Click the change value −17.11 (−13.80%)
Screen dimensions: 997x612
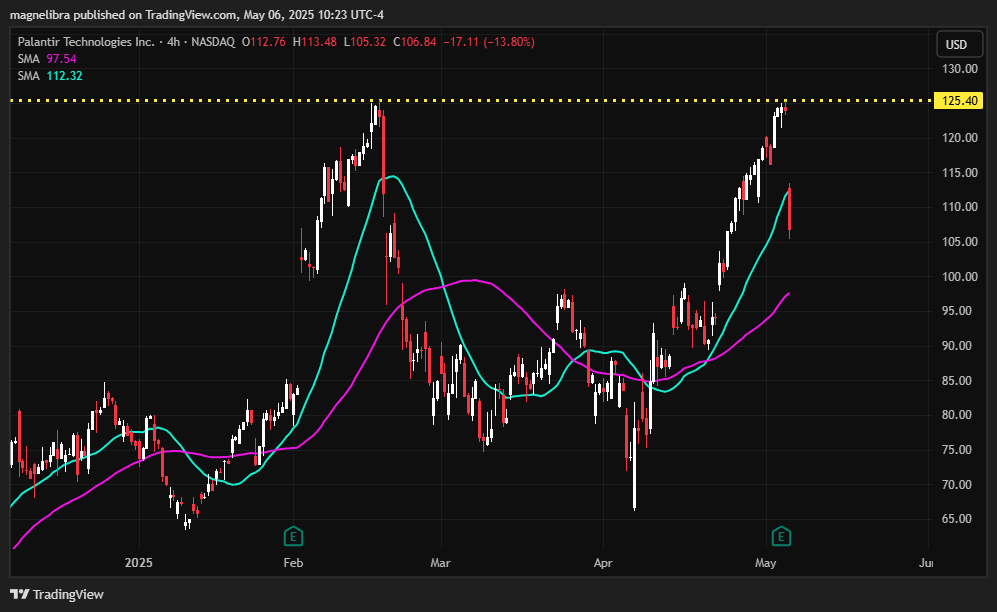[x=488, y=42]
